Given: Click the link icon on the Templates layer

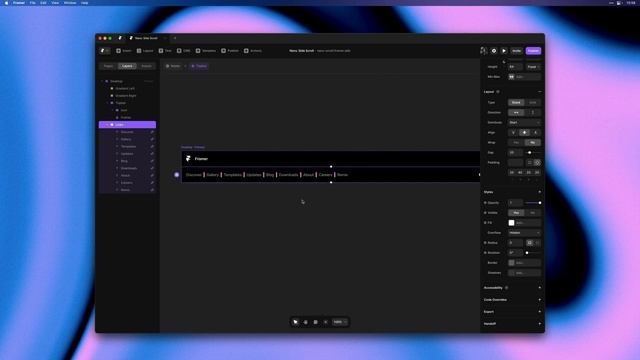Looking at the screenshot, I should pos(152,147).
